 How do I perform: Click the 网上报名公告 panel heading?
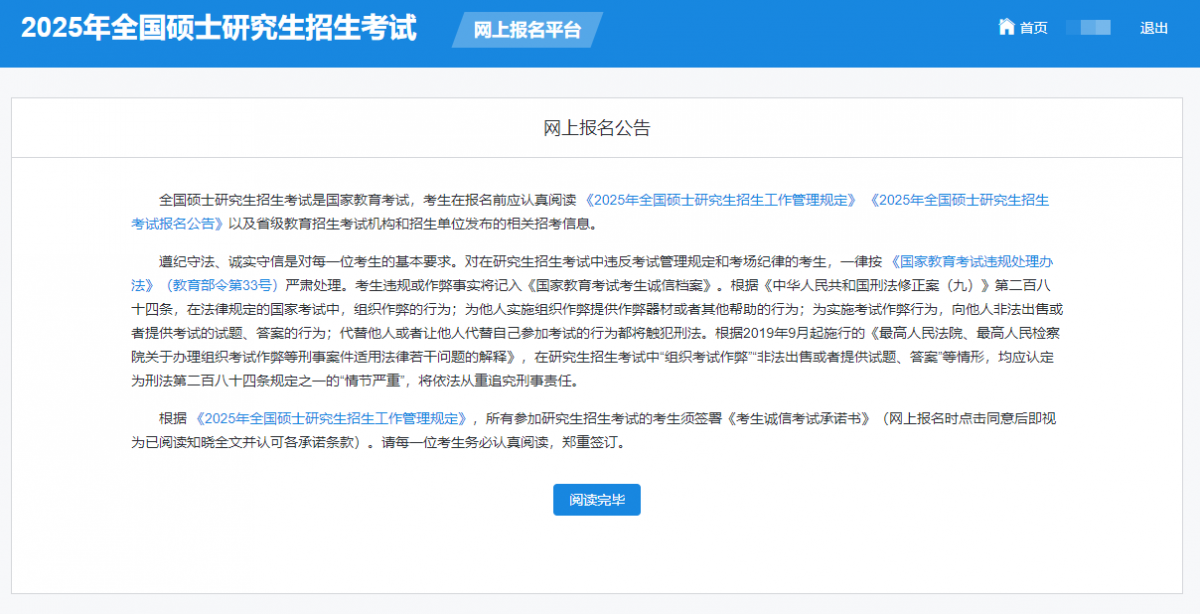click(596, 128)
